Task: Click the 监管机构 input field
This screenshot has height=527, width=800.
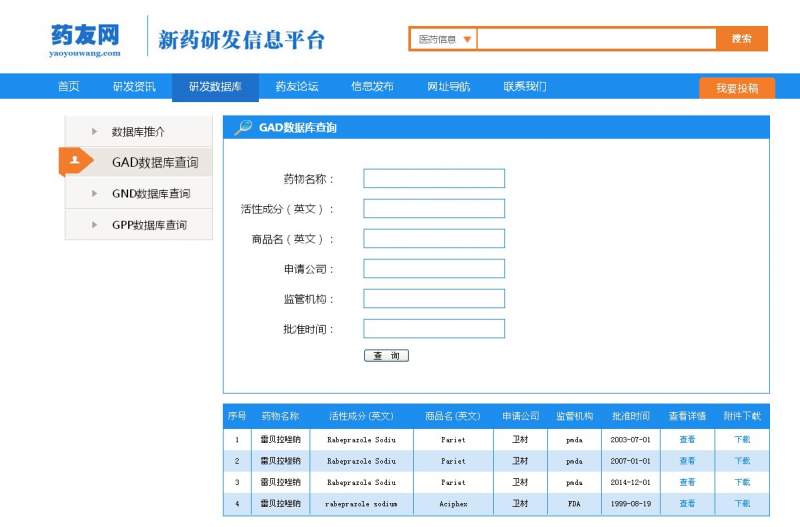Action: coord(434,299)
